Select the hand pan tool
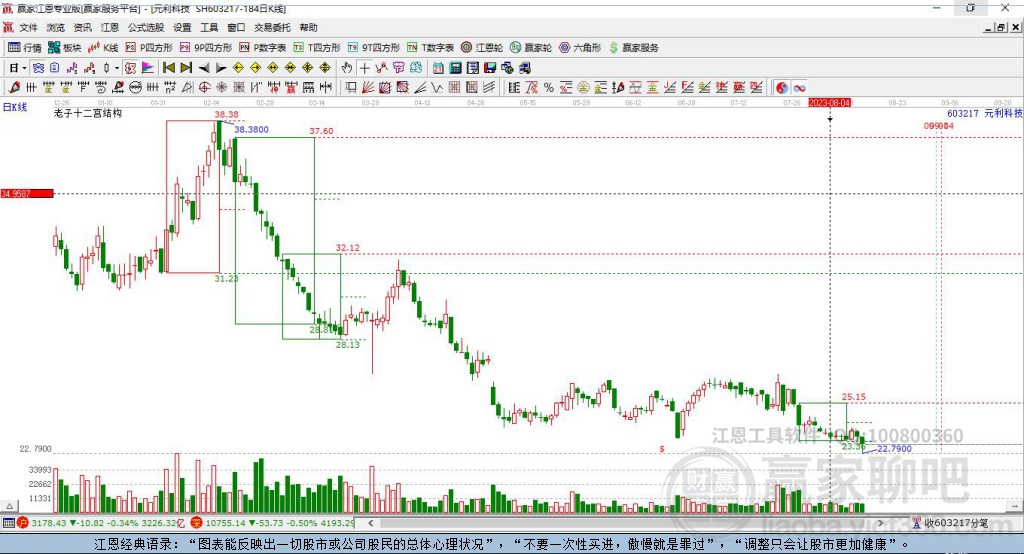This screenshot has width=1024, height=554. pos(347,68)
